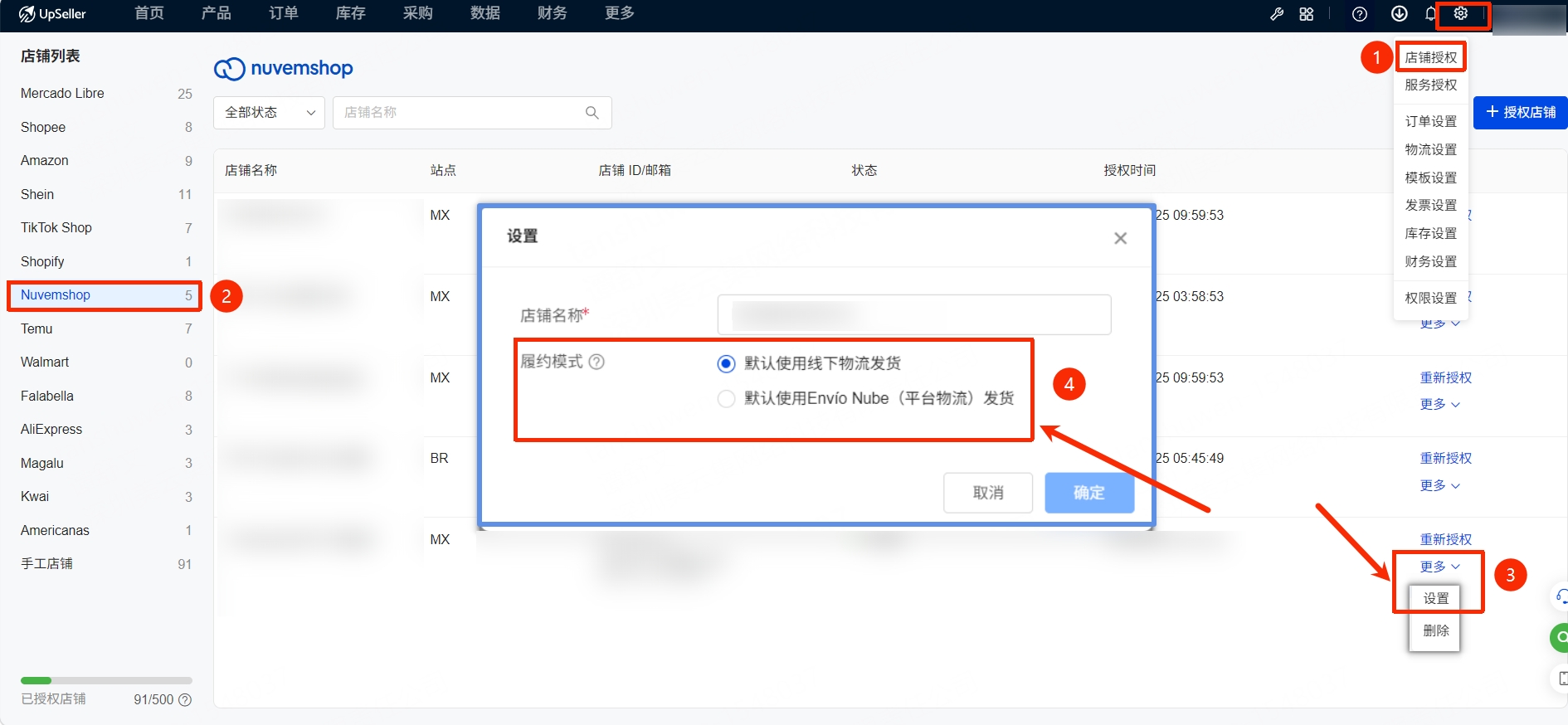Select Nuvemshop in the store list

[105, 295]
